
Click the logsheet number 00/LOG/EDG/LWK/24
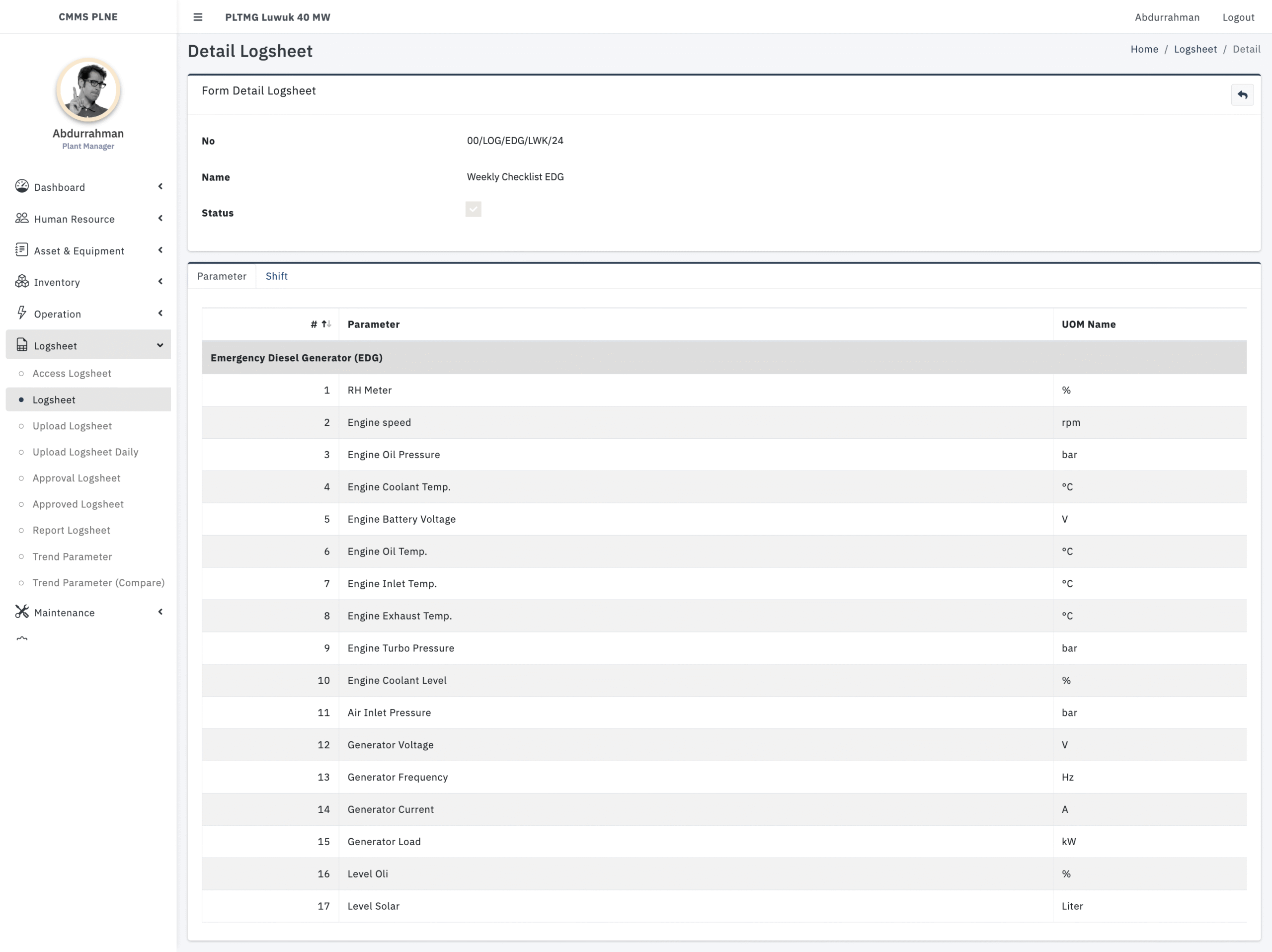[515, 141]
